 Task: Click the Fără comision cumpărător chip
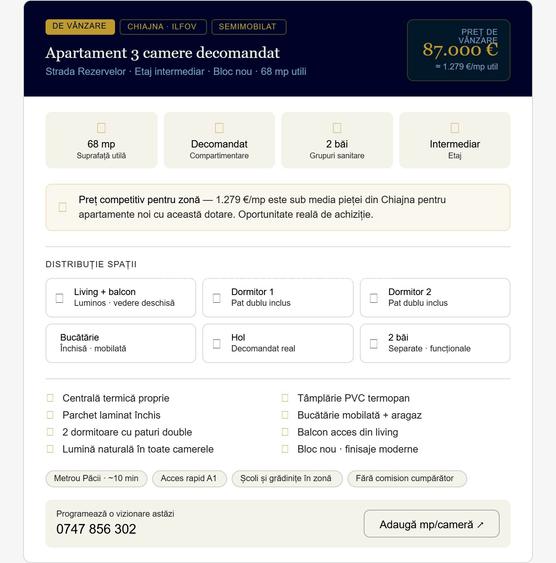point(407,478)
